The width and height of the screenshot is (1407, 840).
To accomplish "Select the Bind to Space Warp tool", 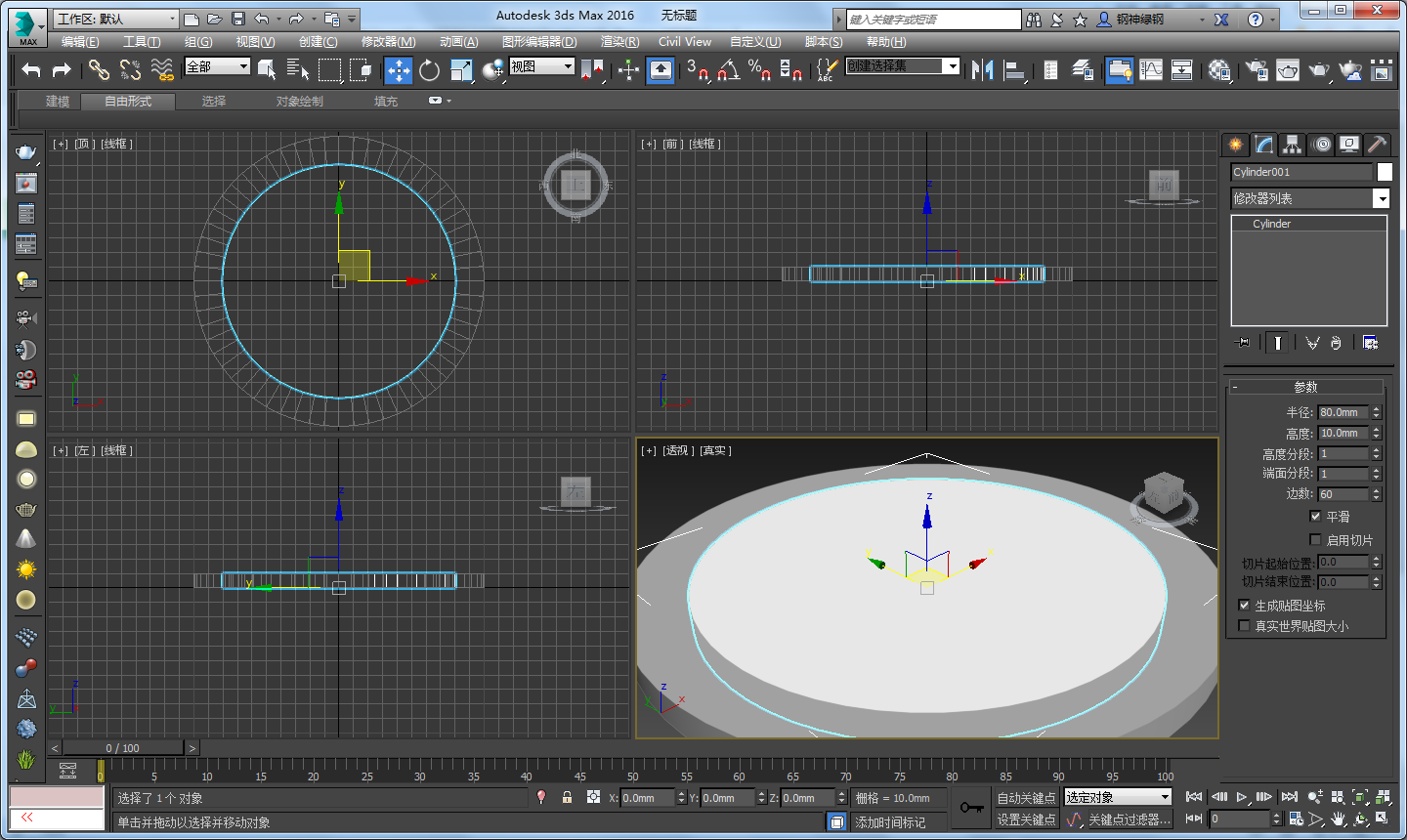I will [x=162, y=69].
